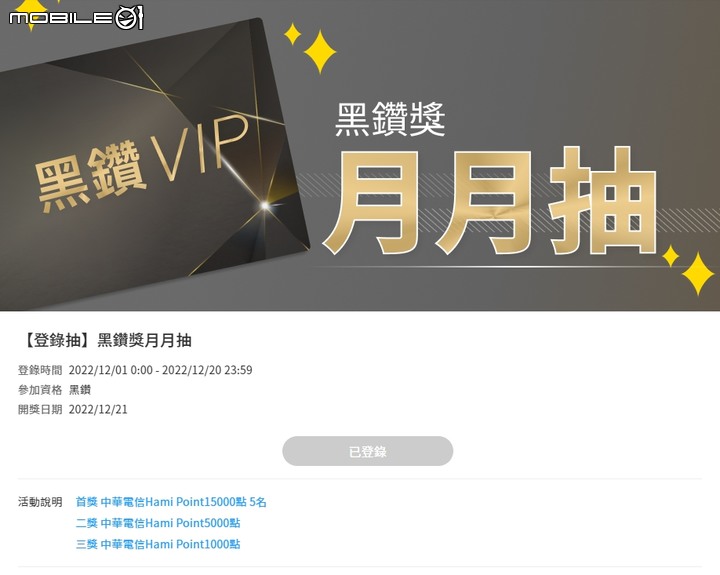Open the 二獎 Hami Point5000點 link
The width and height of the screenshot is (720, 575).
(158, 523)
